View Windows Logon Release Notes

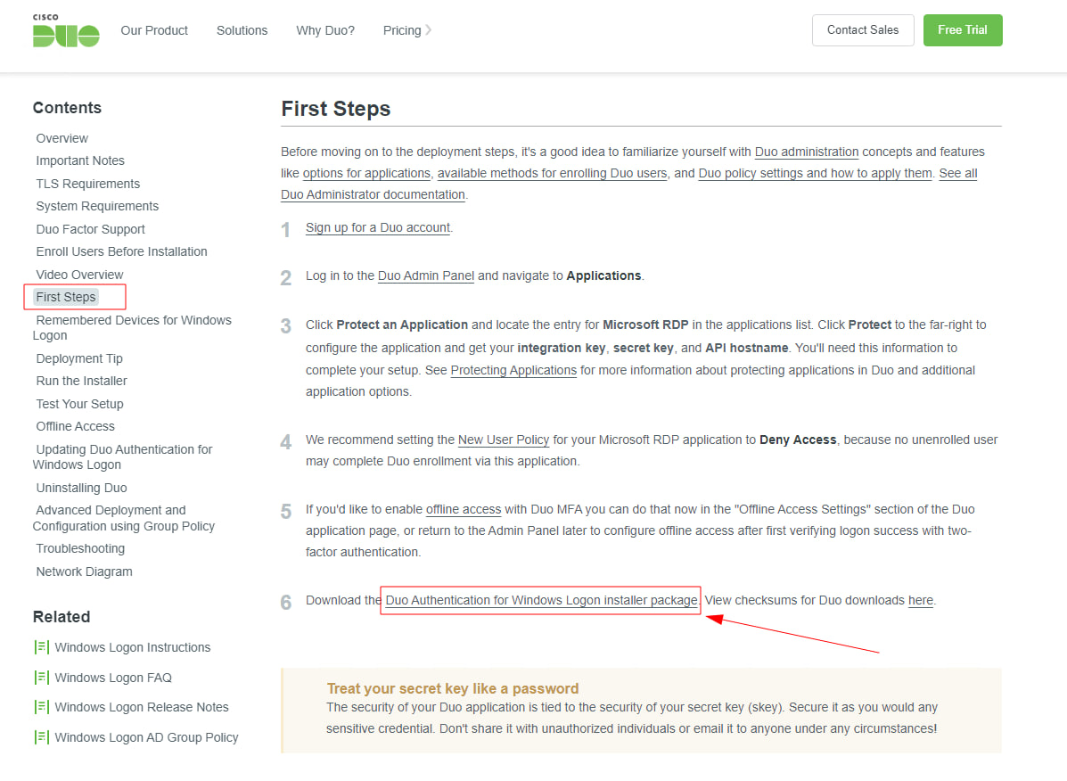point(142,707)
